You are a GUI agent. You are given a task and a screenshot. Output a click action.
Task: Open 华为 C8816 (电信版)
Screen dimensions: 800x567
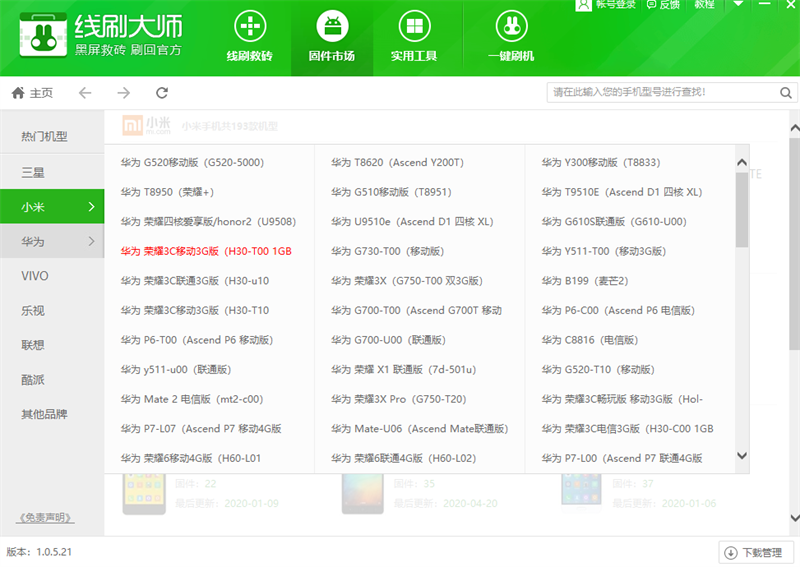[590, 340]
